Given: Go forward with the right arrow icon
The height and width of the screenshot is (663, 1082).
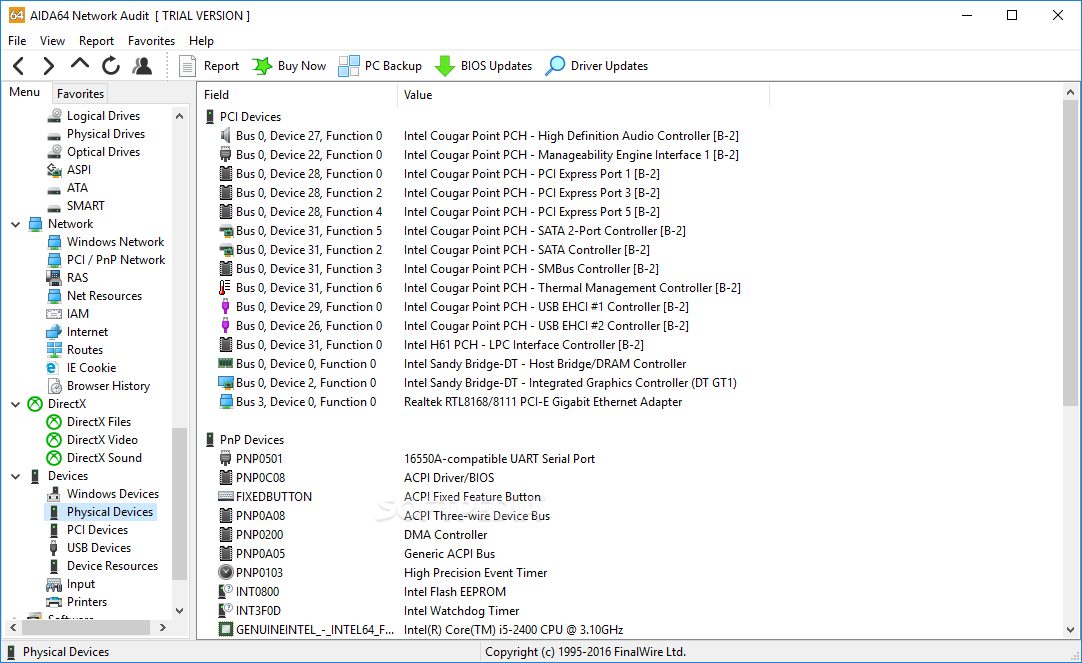Looking at the screenshot, I should coord(48,66).
